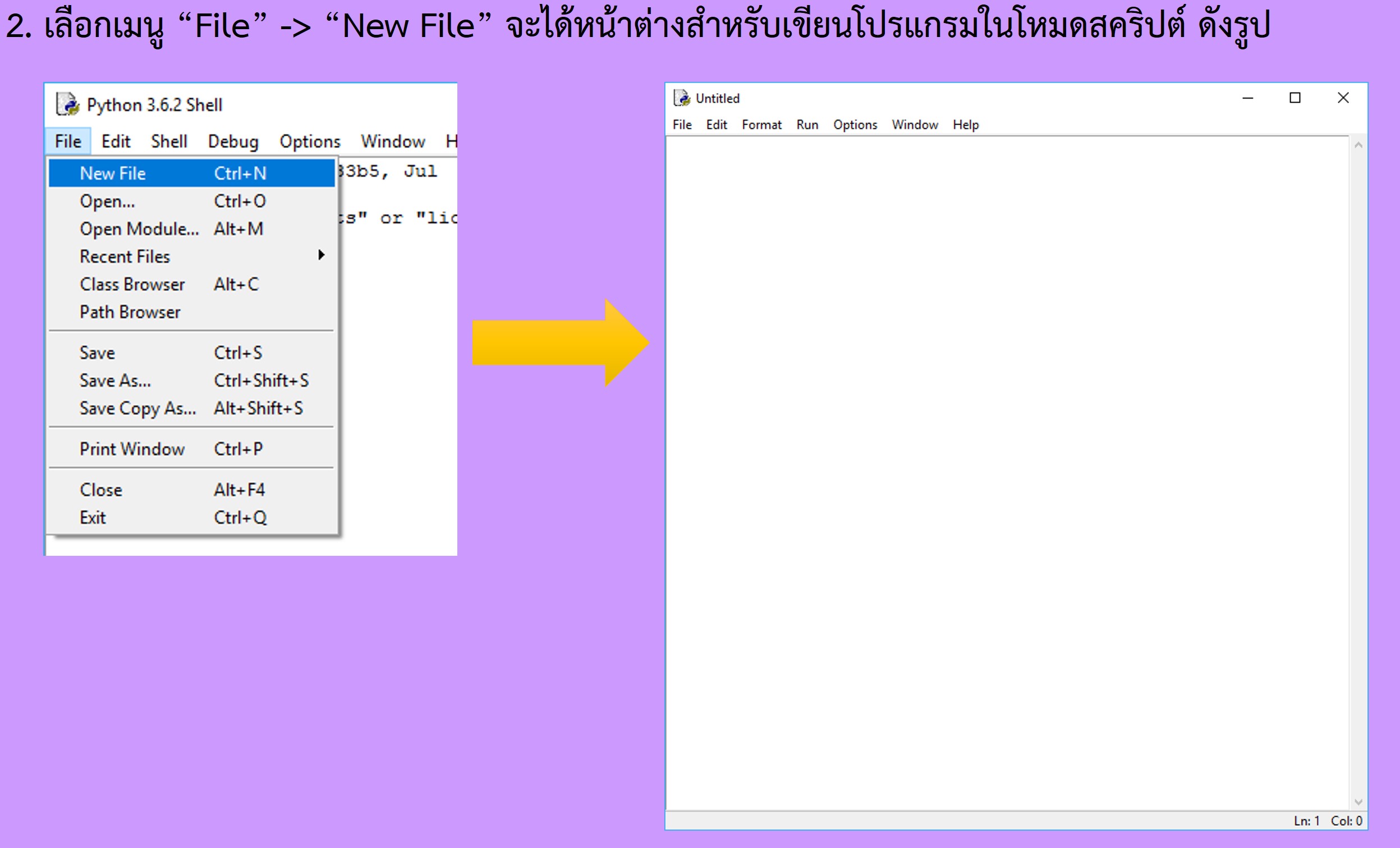The image size is (1400, 848).
Task: Click the scrollbar down arrow in editor
Action: pyautogui.click(x=1358, y=802)
